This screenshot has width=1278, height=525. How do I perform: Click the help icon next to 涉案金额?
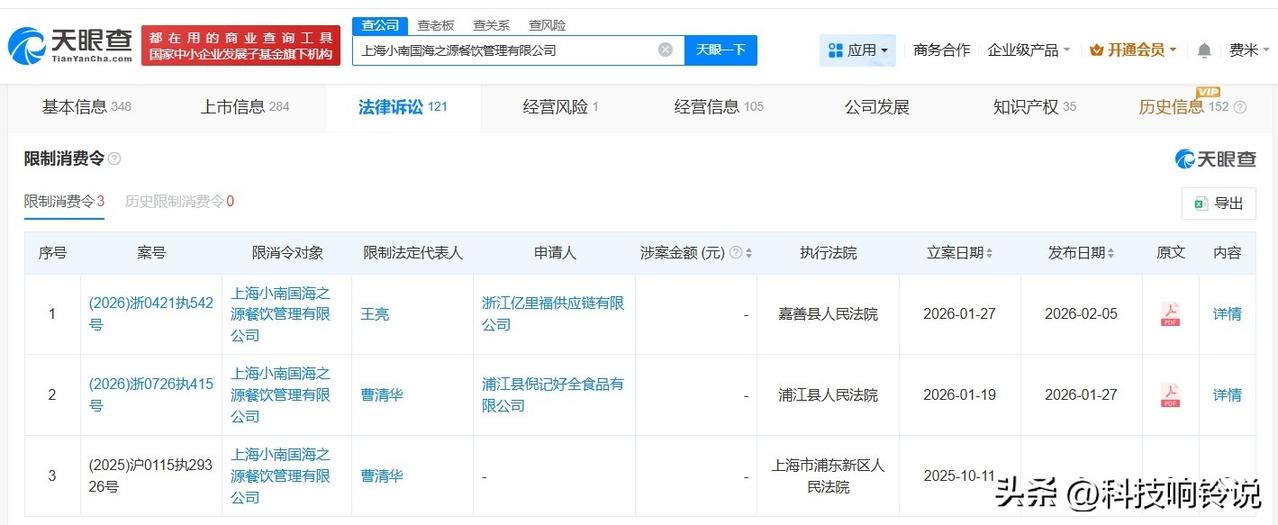click(x=736, y=253)
